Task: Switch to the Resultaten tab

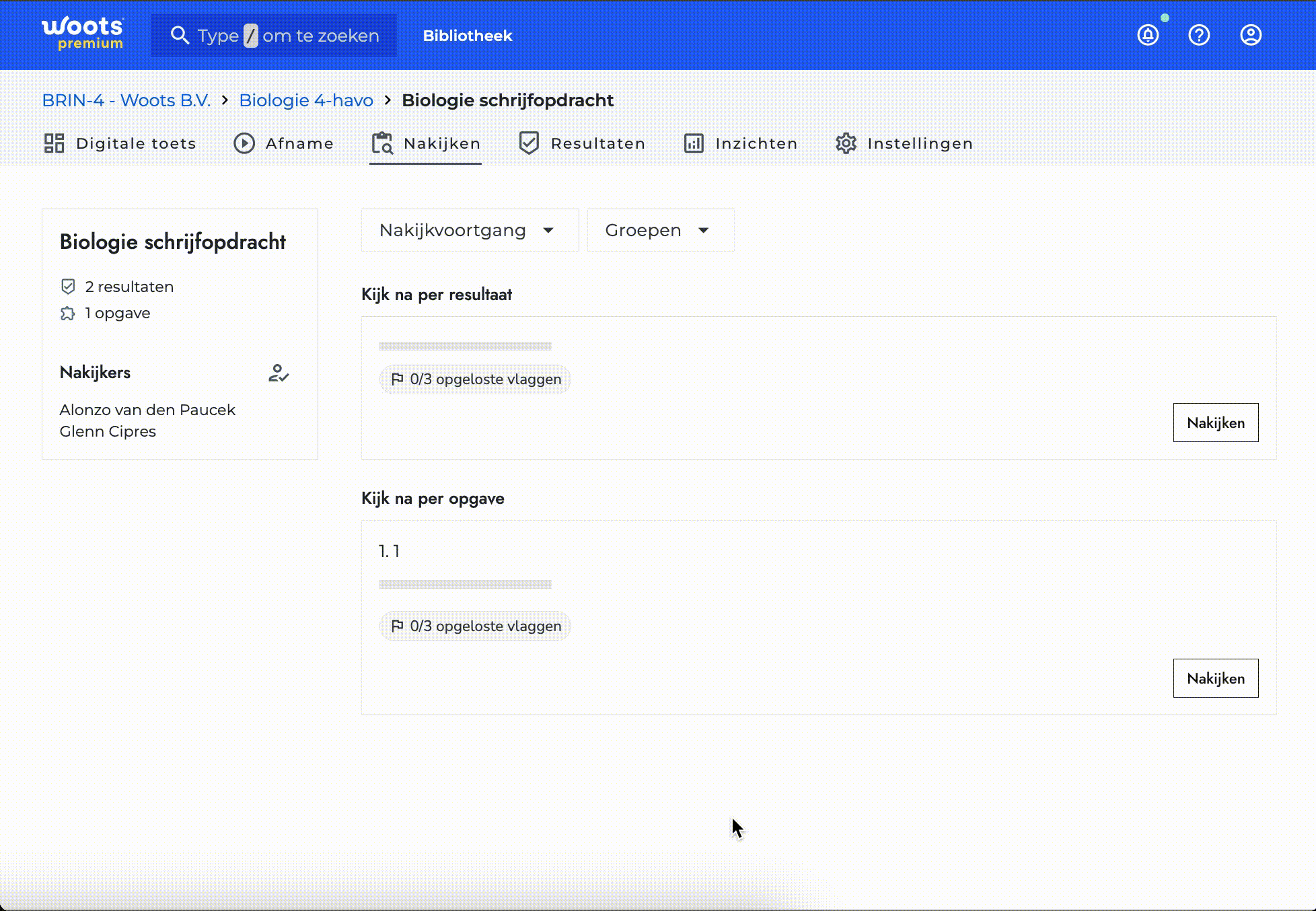Action: pos(582,143)
